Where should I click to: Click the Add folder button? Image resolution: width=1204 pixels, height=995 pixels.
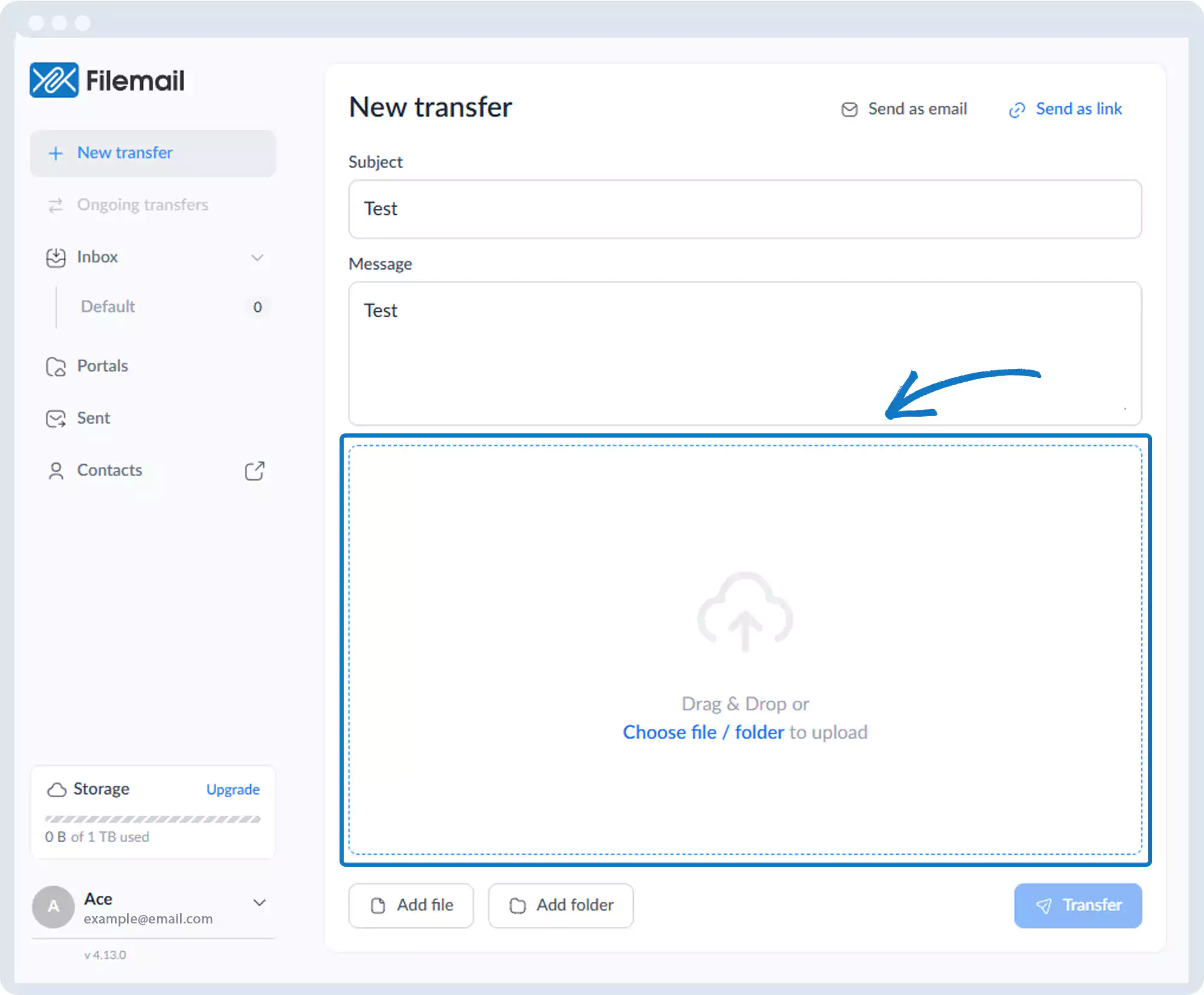[x=560, y=905]
